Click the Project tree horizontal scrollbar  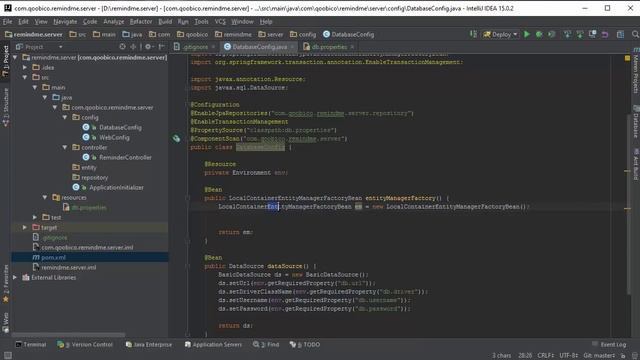point(69,334)
